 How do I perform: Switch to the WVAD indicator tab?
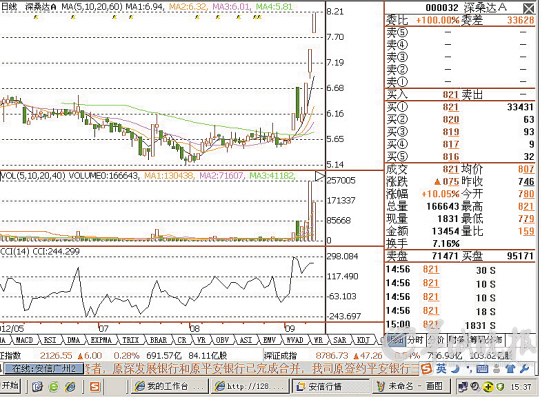tap(295, 340)
